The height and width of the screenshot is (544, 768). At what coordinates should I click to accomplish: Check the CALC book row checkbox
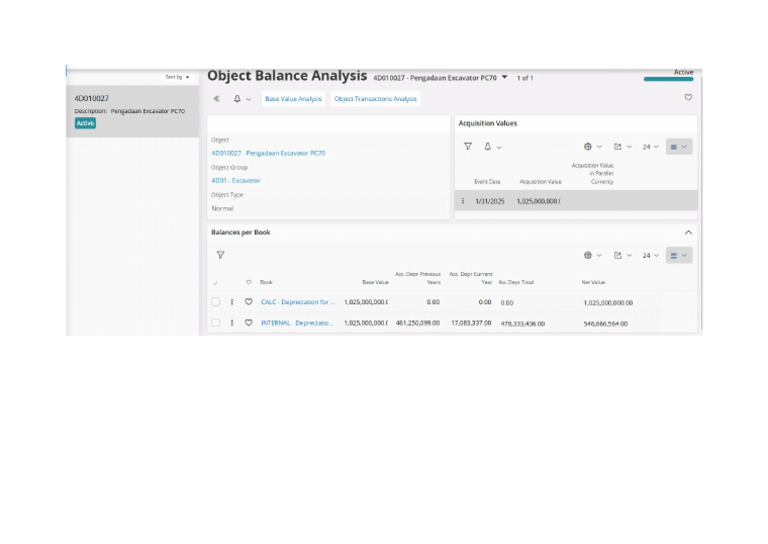click(x=216, y=302)
